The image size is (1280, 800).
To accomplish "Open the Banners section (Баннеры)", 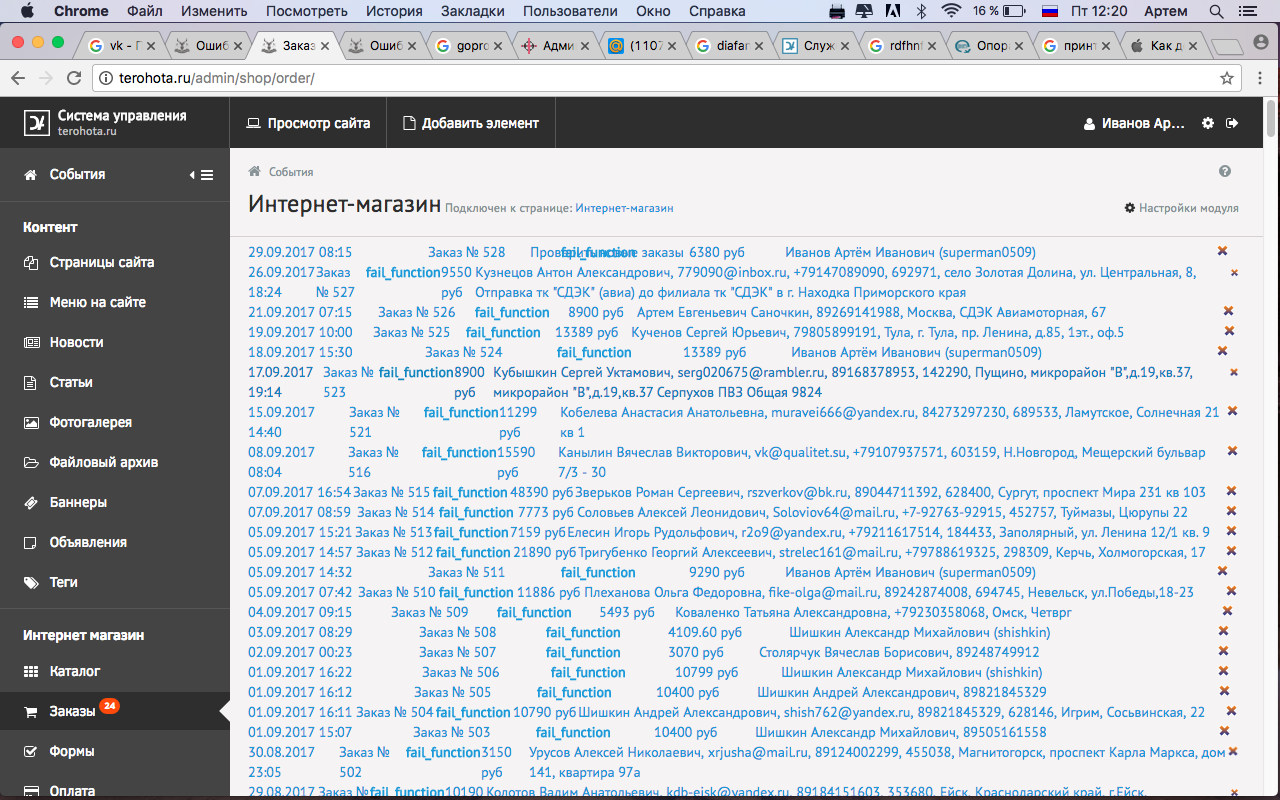I will pyautogui.click(x=78, y=502).
